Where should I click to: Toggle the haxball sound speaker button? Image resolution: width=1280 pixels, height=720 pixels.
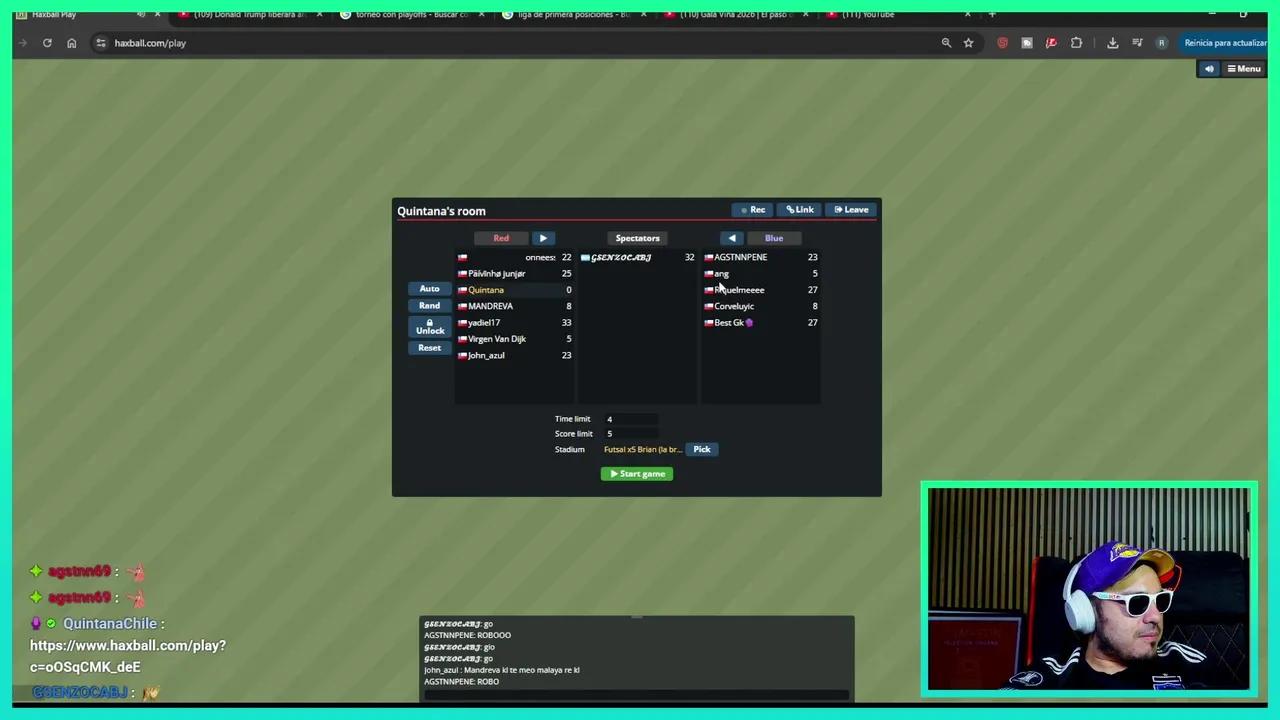(x=1209, y=69)
